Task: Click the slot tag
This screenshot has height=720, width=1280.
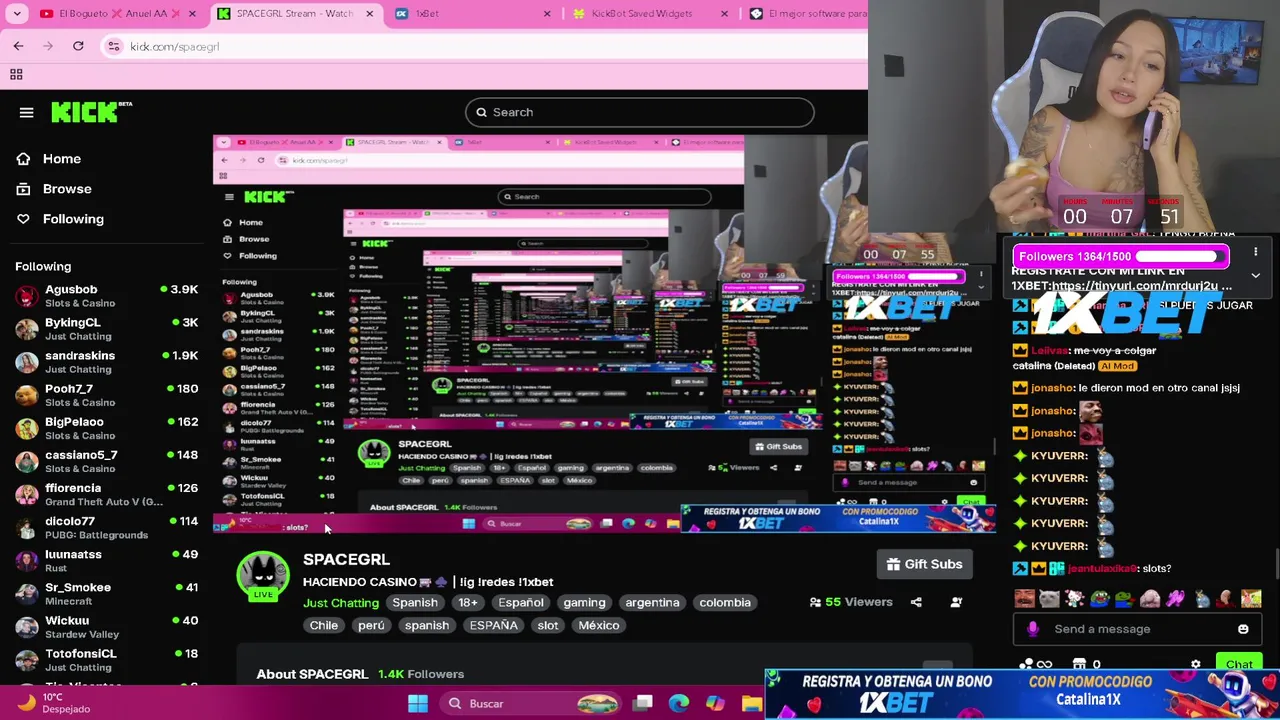Action: 548,626
